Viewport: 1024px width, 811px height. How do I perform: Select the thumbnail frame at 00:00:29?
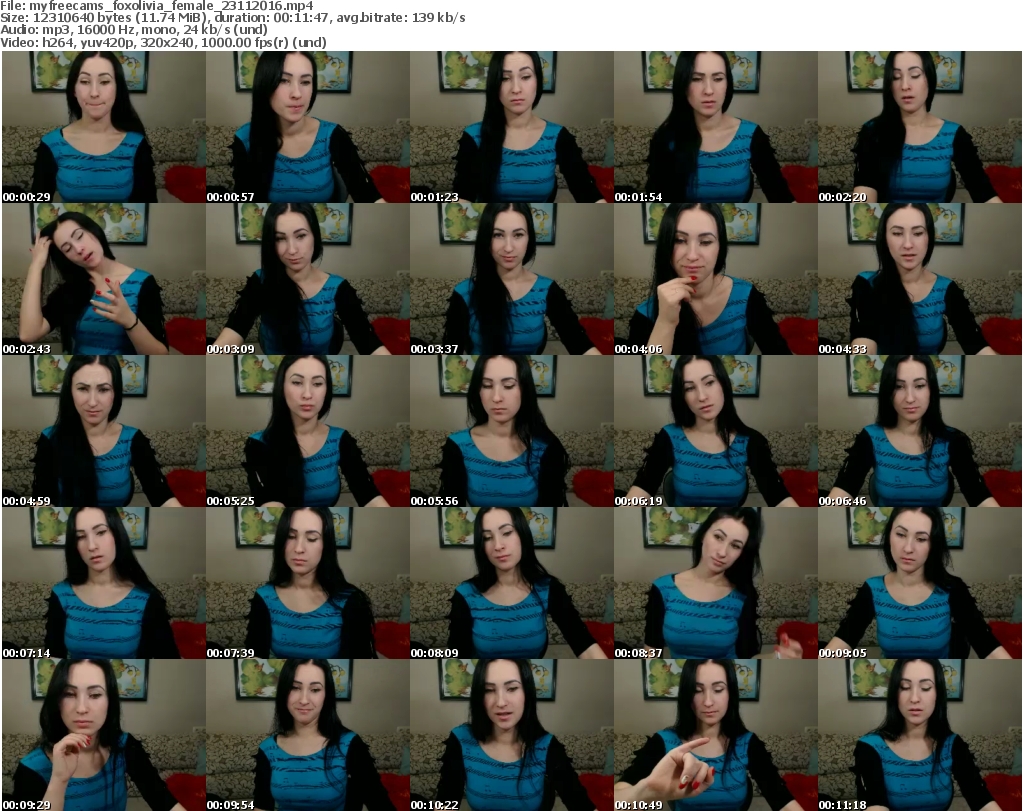point(104,127)
